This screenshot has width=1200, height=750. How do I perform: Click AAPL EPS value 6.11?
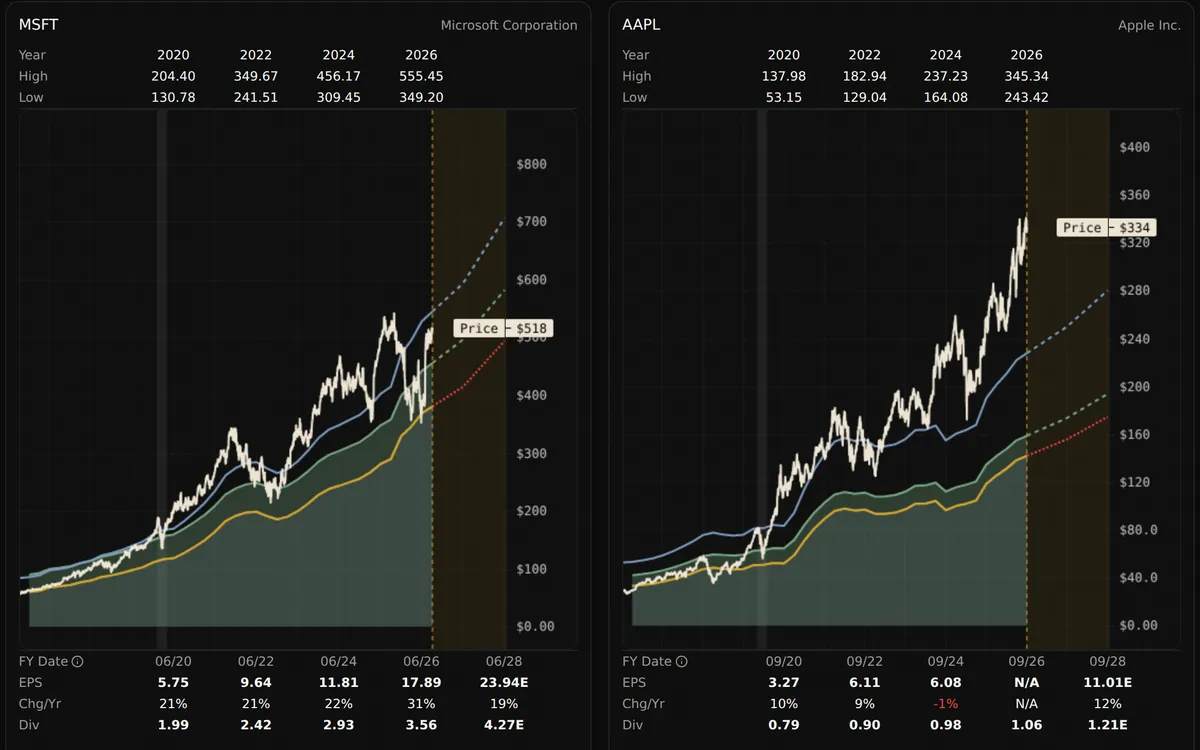point(865,683)
